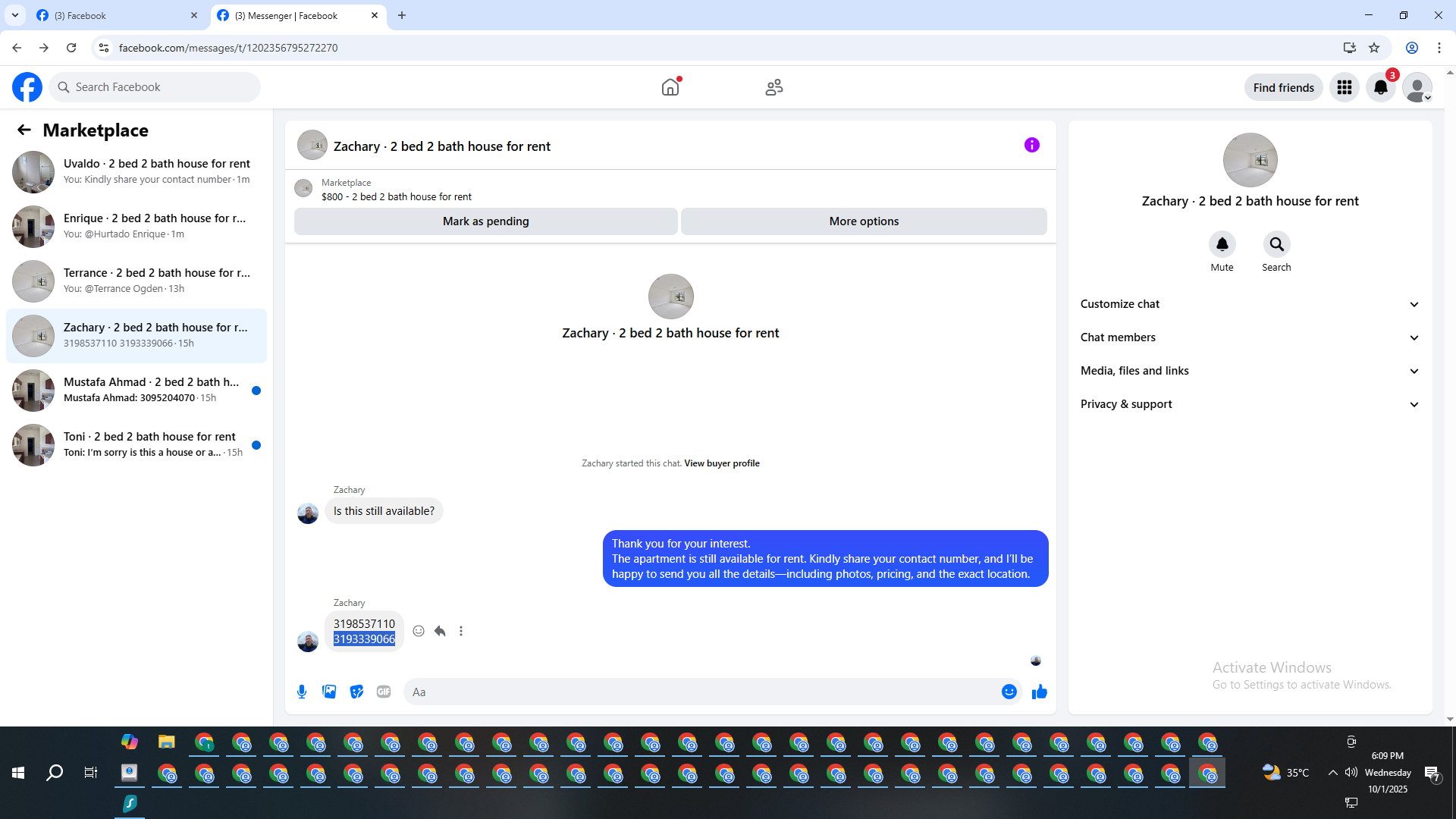Screen dimensions: 1456x819
Task: Open the Friends icon in top navigation
Action: pyautogui.click(x=774, y=87)
